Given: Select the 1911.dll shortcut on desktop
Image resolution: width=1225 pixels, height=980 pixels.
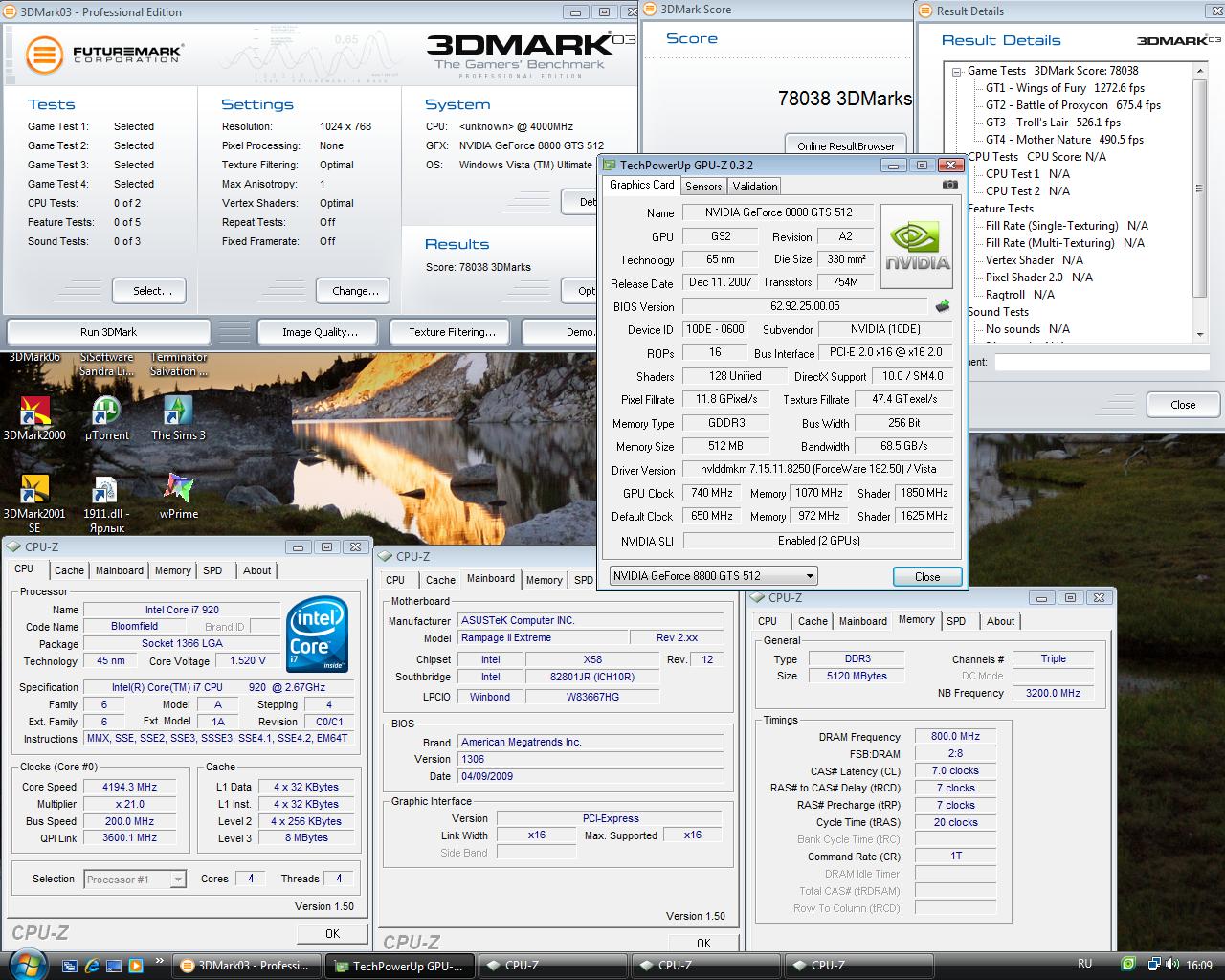Looking at the screenshot, I should 107,503.
